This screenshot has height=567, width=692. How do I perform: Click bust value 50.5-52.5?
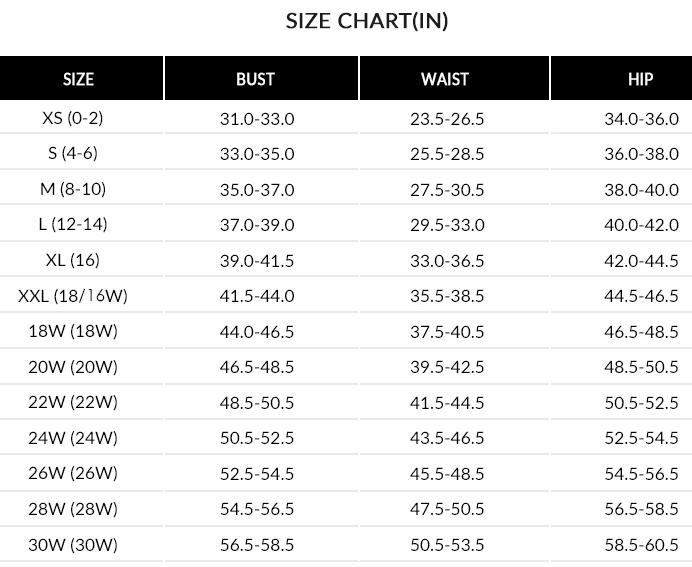(257, 438)
